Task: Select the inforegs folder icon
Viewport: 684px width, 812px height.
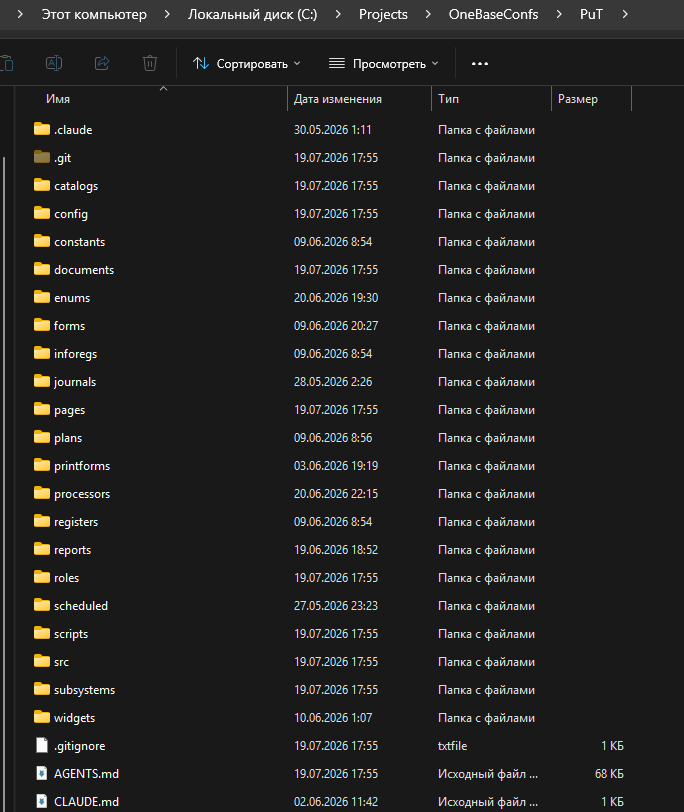Action: (42, 353)
